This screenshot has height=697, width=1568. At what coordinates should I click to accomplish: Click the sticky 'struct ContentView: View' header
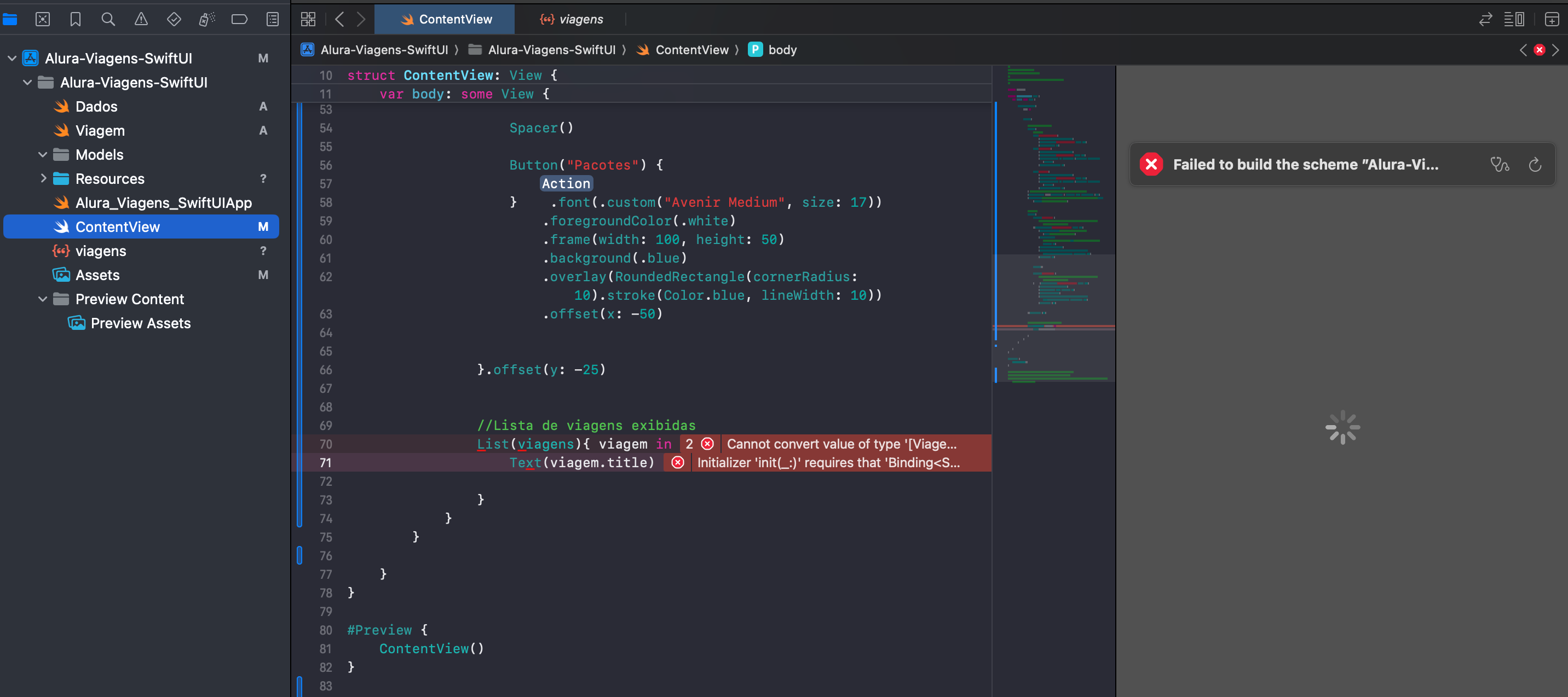click(452, 75)
